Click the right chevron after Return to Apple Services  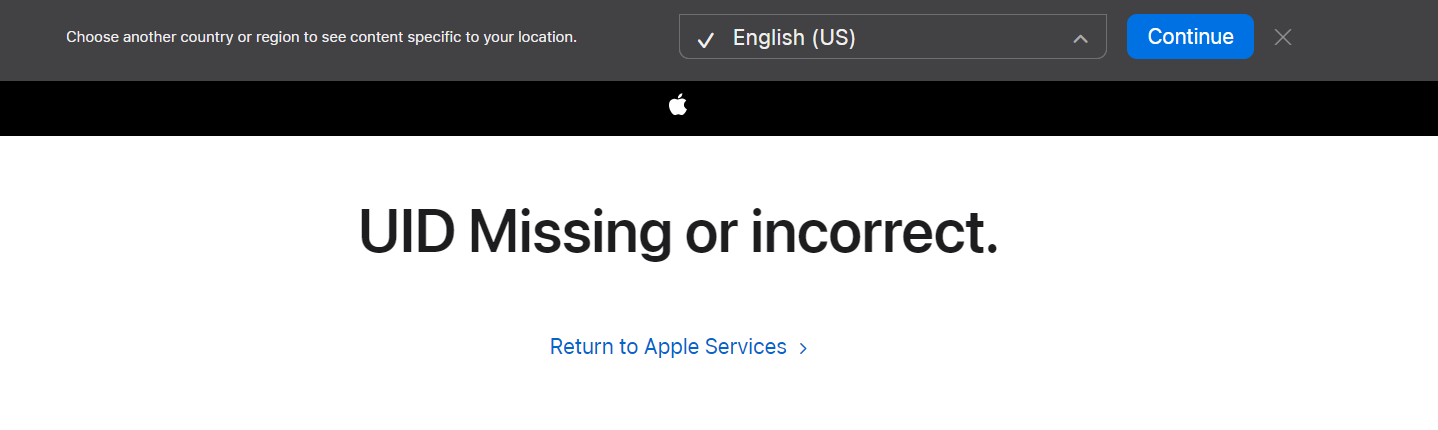click(x=803, y=348)
